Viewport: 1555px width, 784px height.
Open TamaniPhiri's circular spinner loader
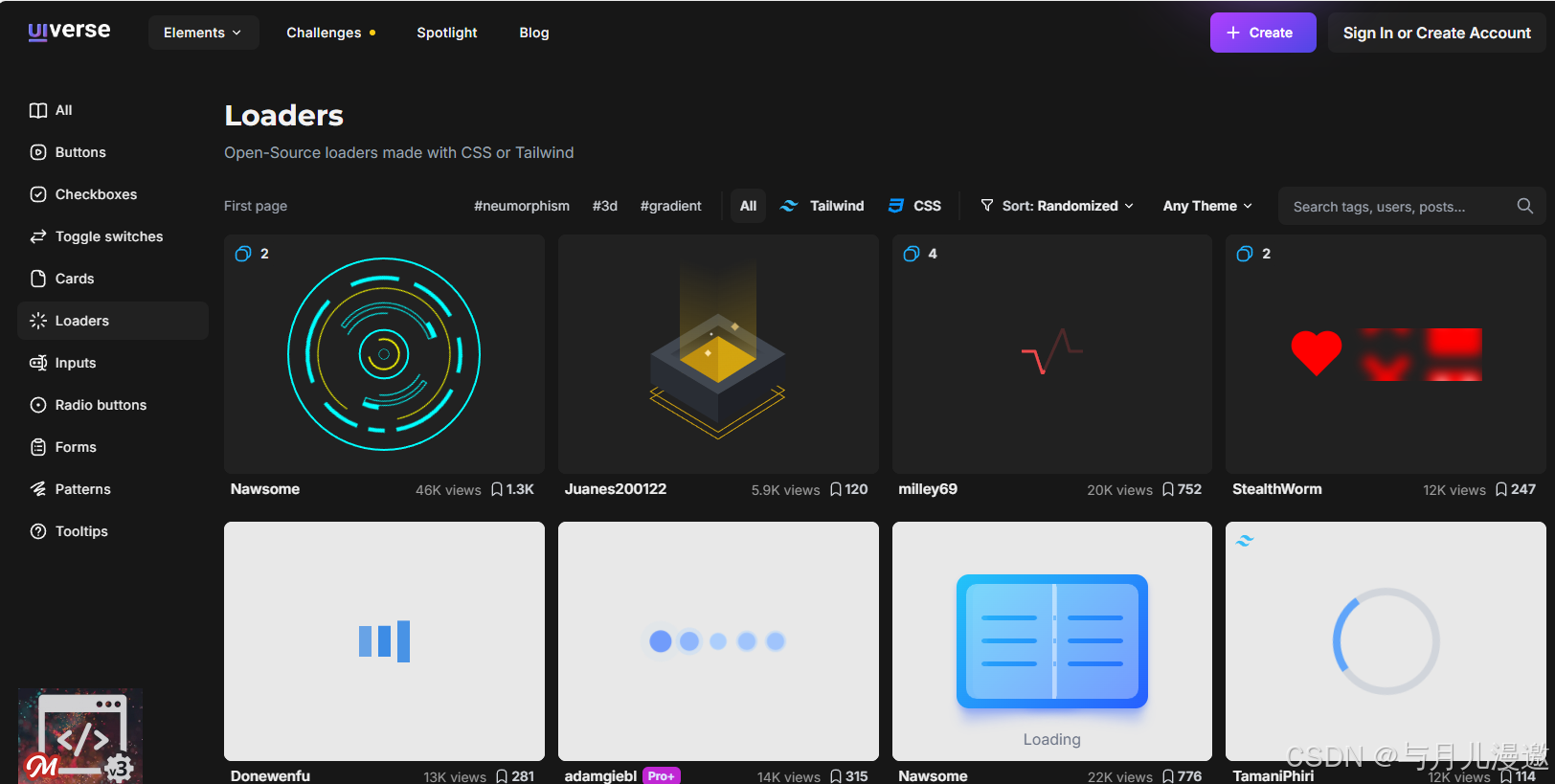[1386, 641]
